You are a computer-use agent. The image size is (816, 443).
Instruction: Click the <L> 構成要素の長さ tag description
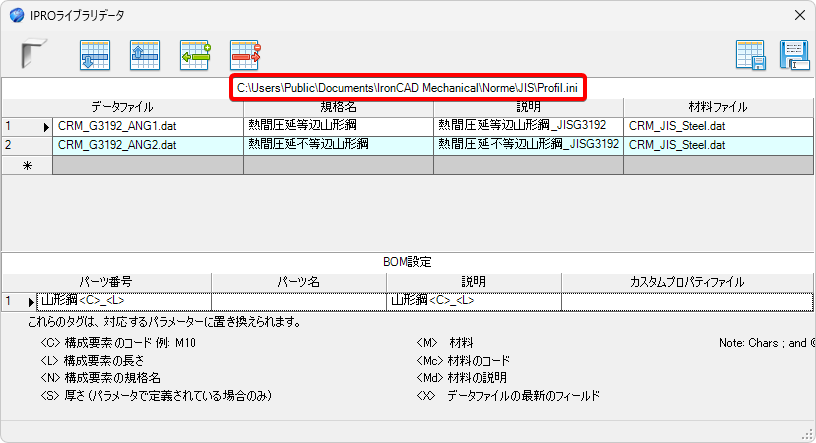(x=92, y=360)
